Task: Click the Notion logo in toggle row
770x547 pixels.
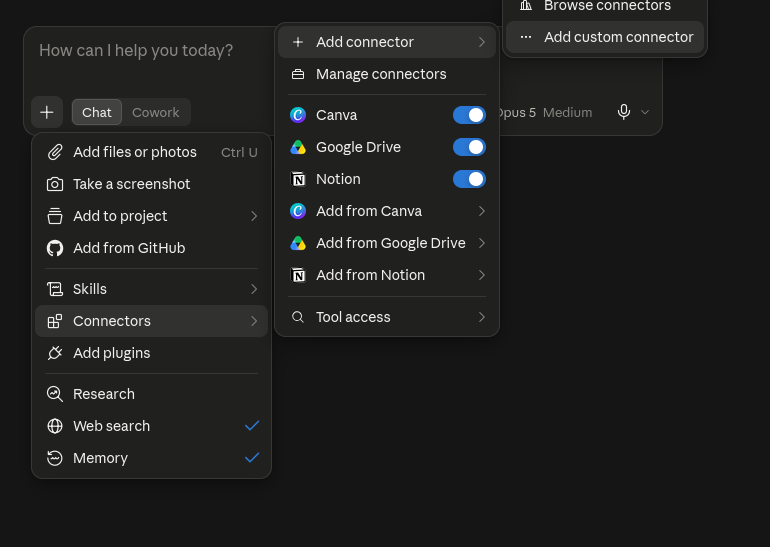Action: 298,179
